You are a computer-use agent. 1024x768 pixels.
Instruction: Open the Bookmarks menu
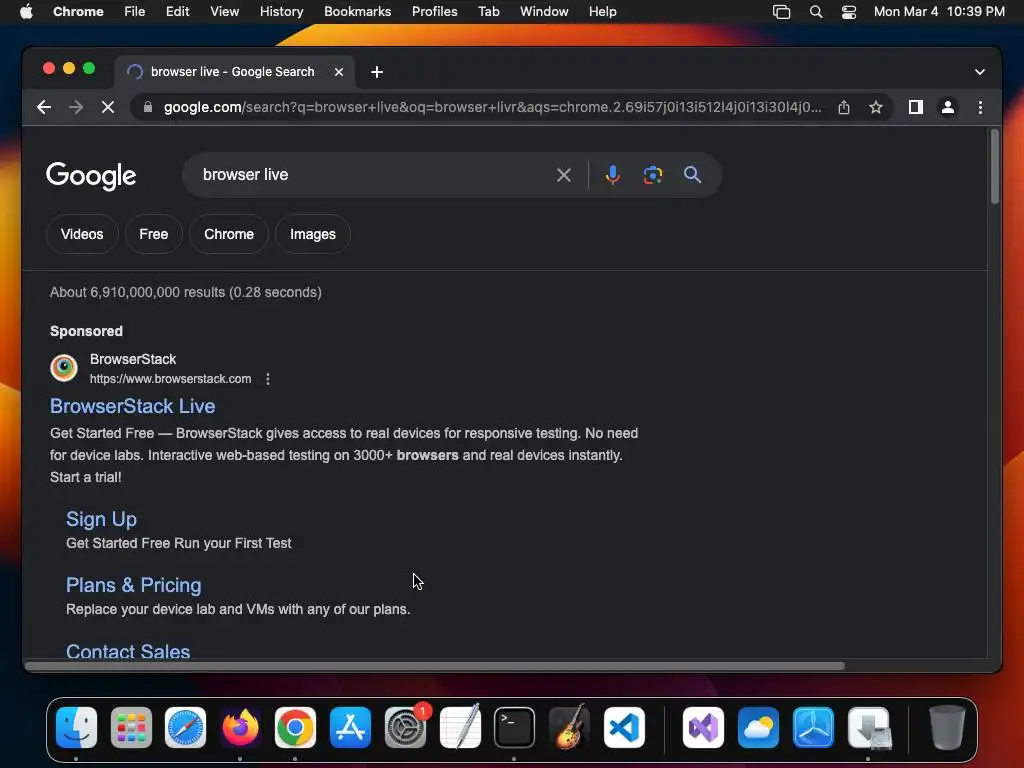click(358, 12)
